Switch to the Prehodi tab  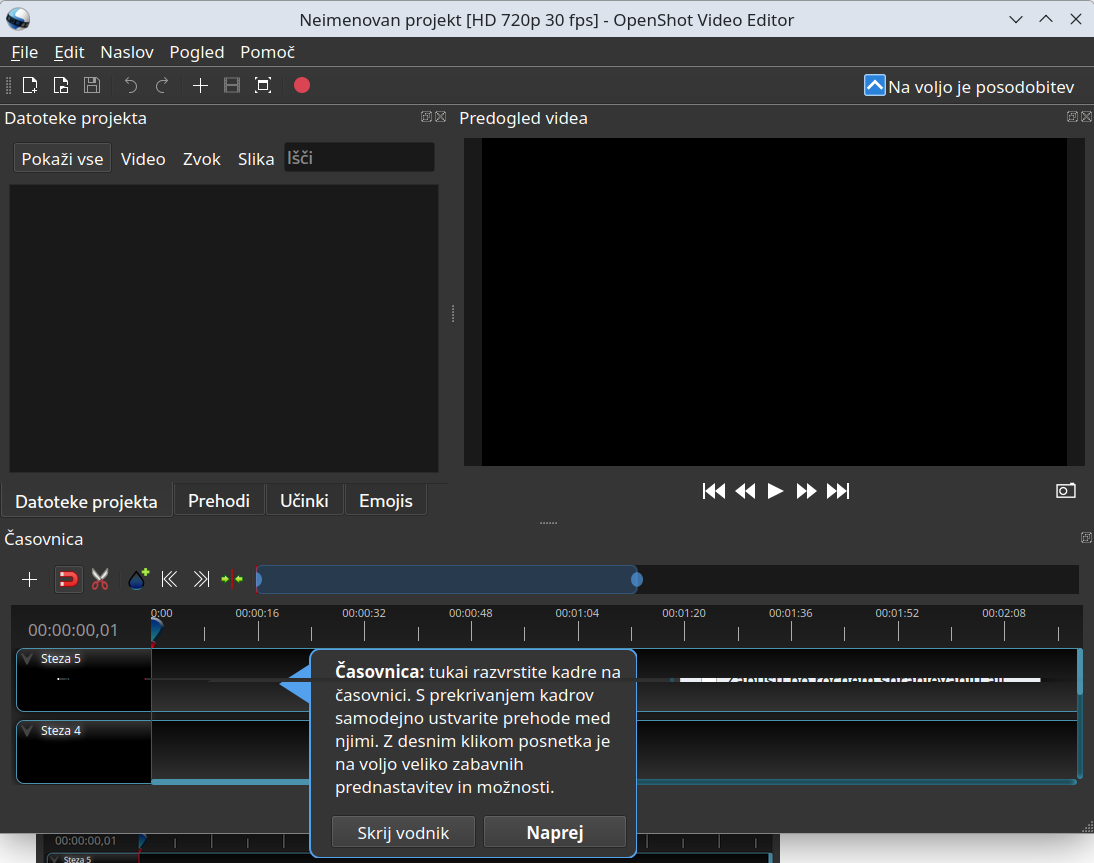coord(218,501)
